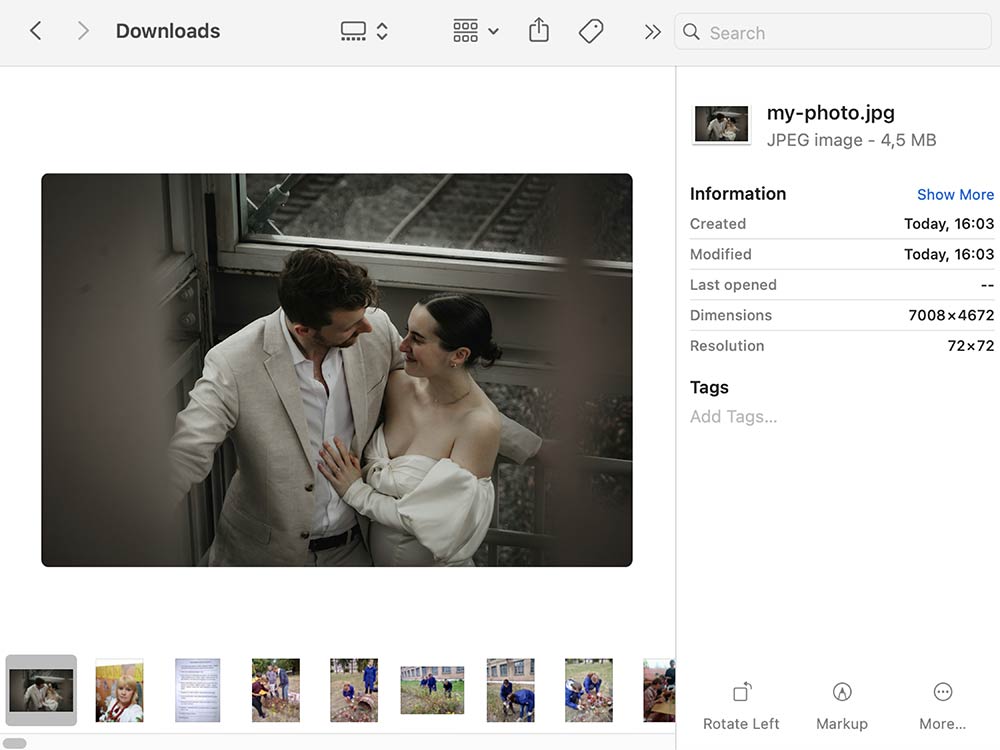Expand the group-by dropdown chevron
Viewport: 1000px width, 750px height.
494,31
